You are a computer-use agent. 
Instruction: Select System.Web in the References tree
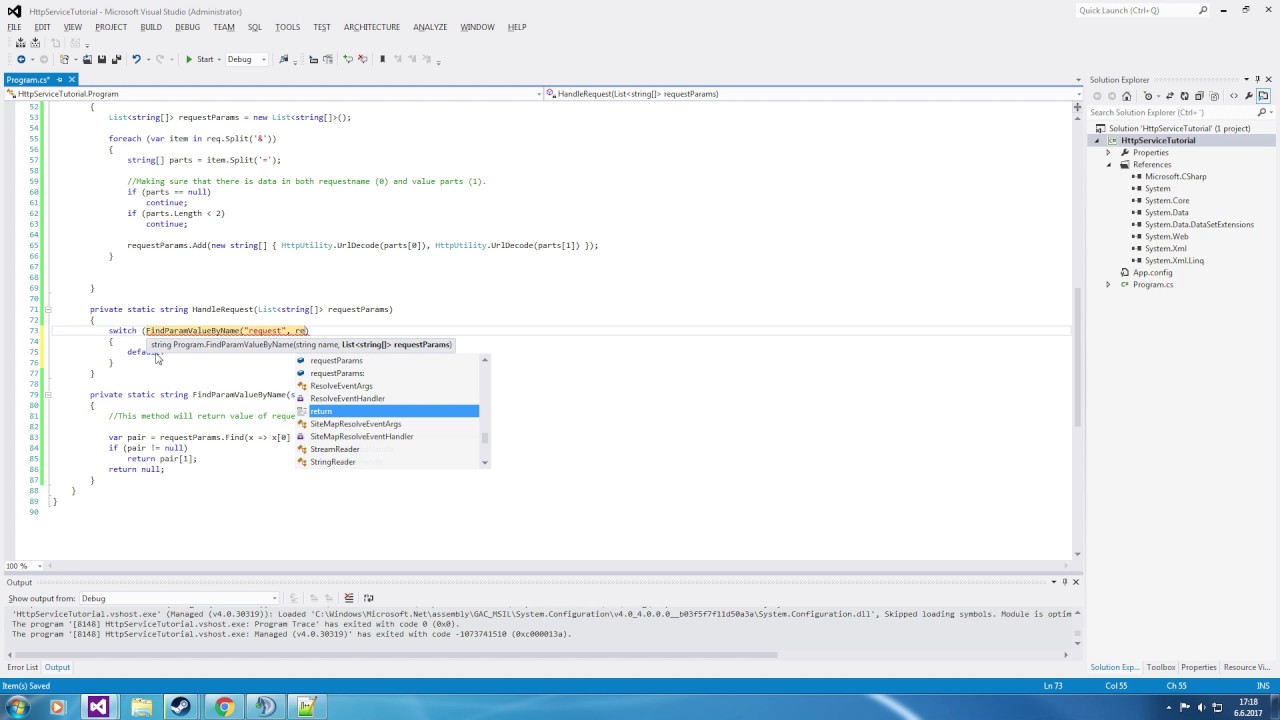1166,236
